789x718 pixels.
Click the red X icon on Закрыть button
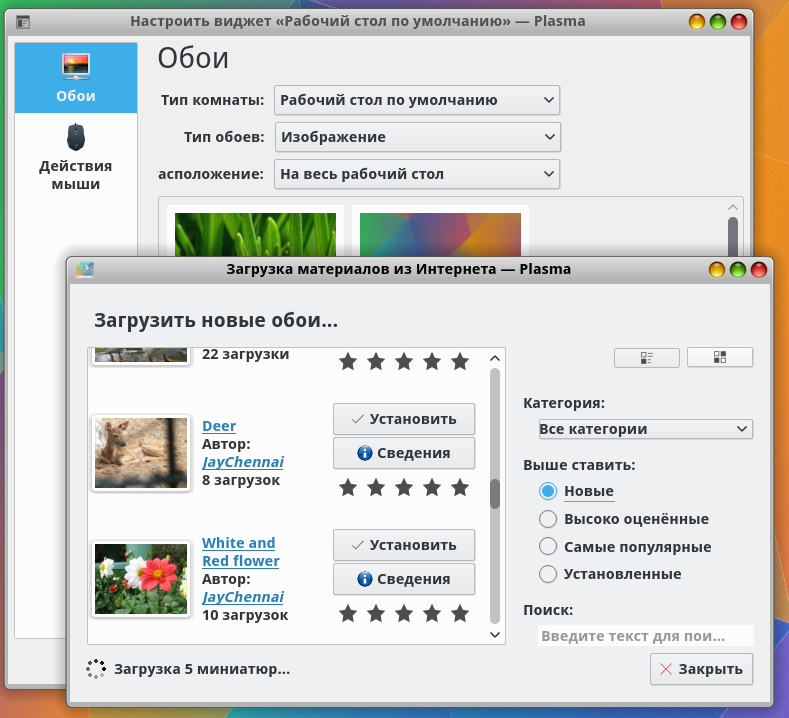point(666,669)
